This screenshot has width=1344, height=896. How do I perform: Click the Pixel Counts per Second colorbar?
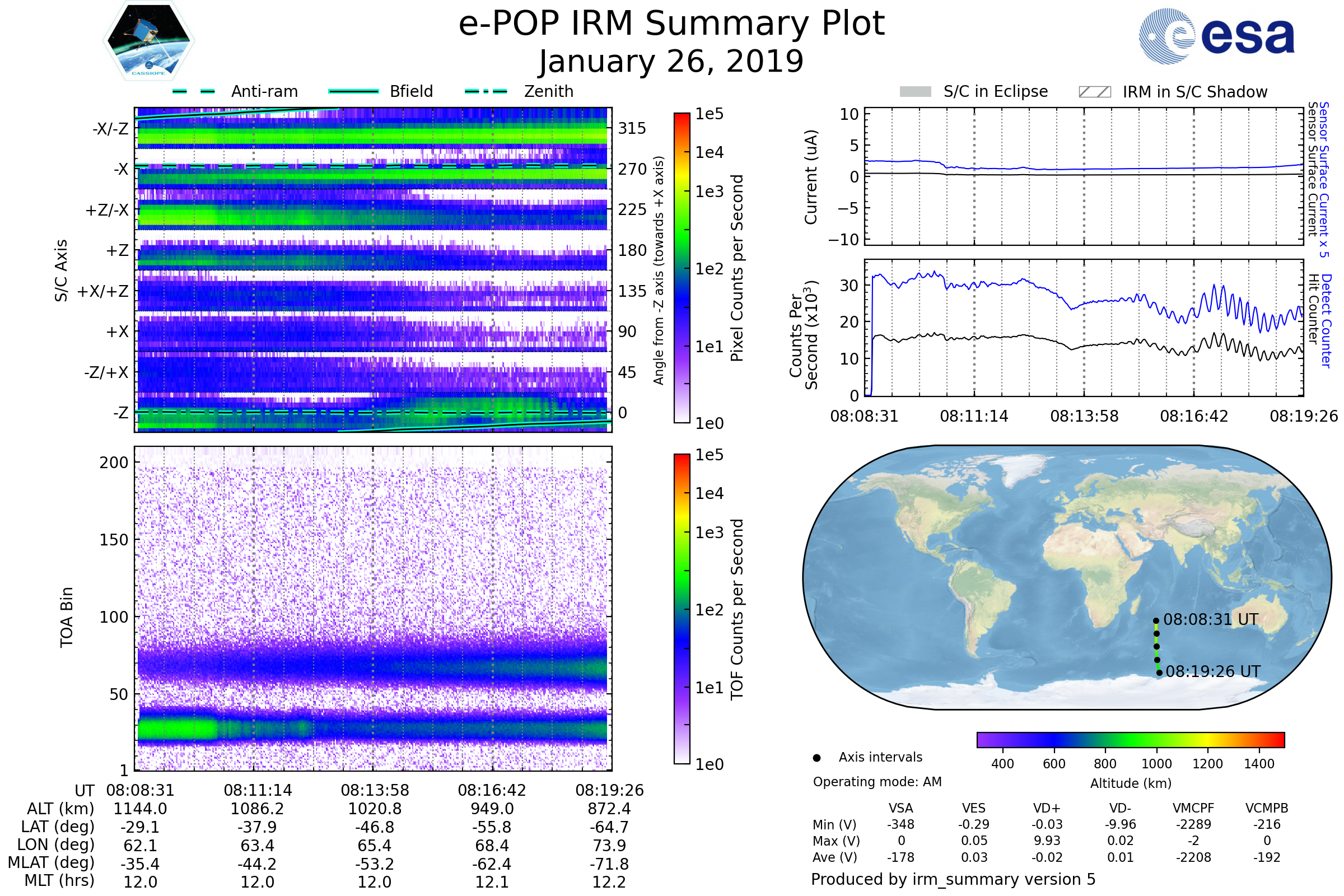click(x=682, y=268)
